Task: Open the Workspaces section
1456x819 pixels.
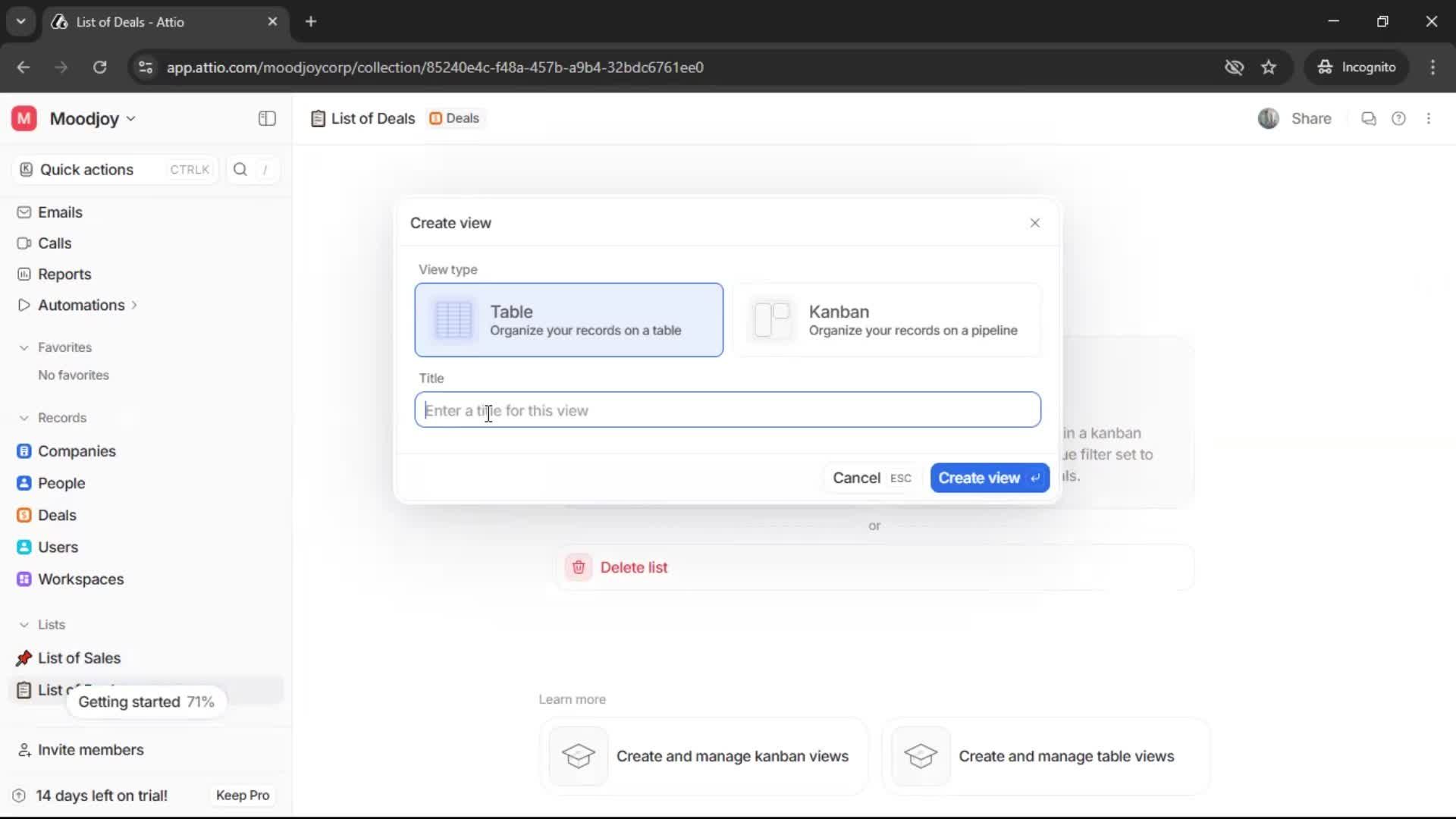Action: click(81, 579)
